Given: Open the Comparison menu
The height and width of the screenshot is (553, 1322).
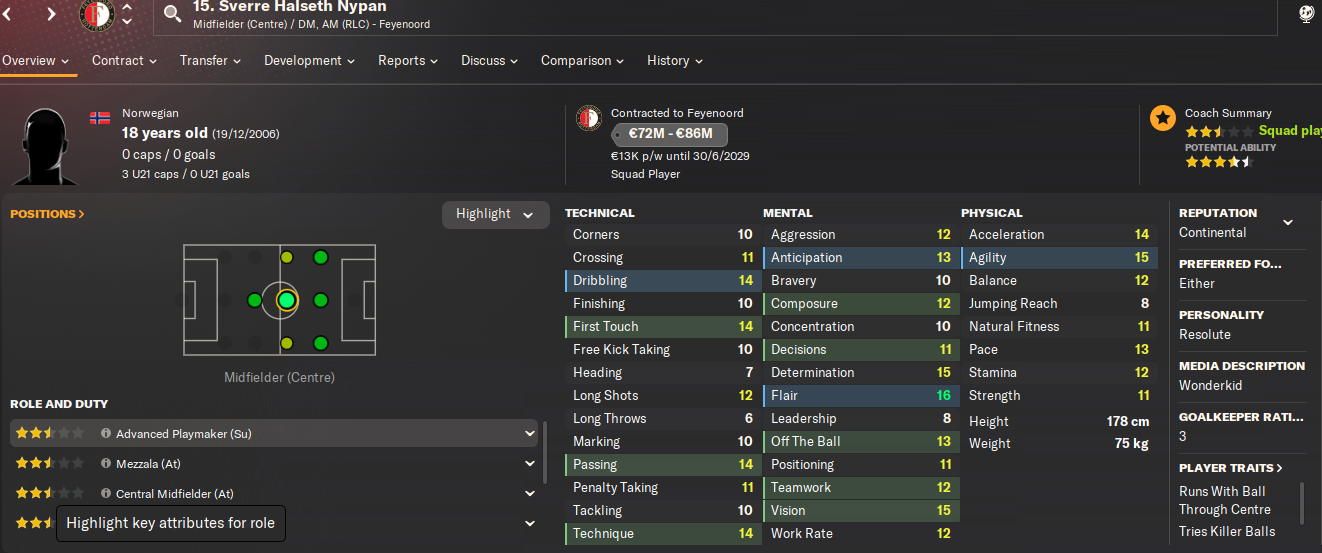Looking at the screenshot, I should point(582,61).
